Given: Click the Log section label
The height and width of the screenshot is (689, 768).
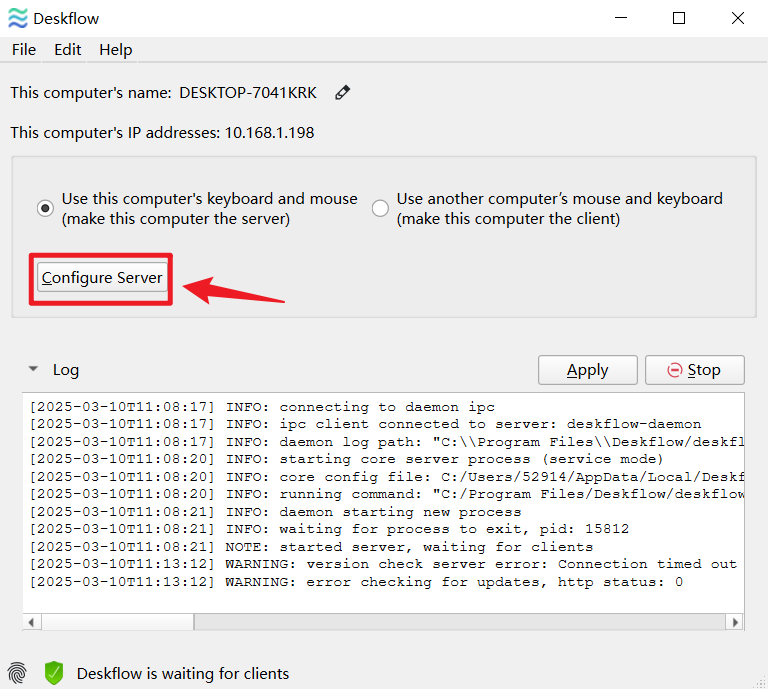Looking at the screenshot, I should (66, 370).
